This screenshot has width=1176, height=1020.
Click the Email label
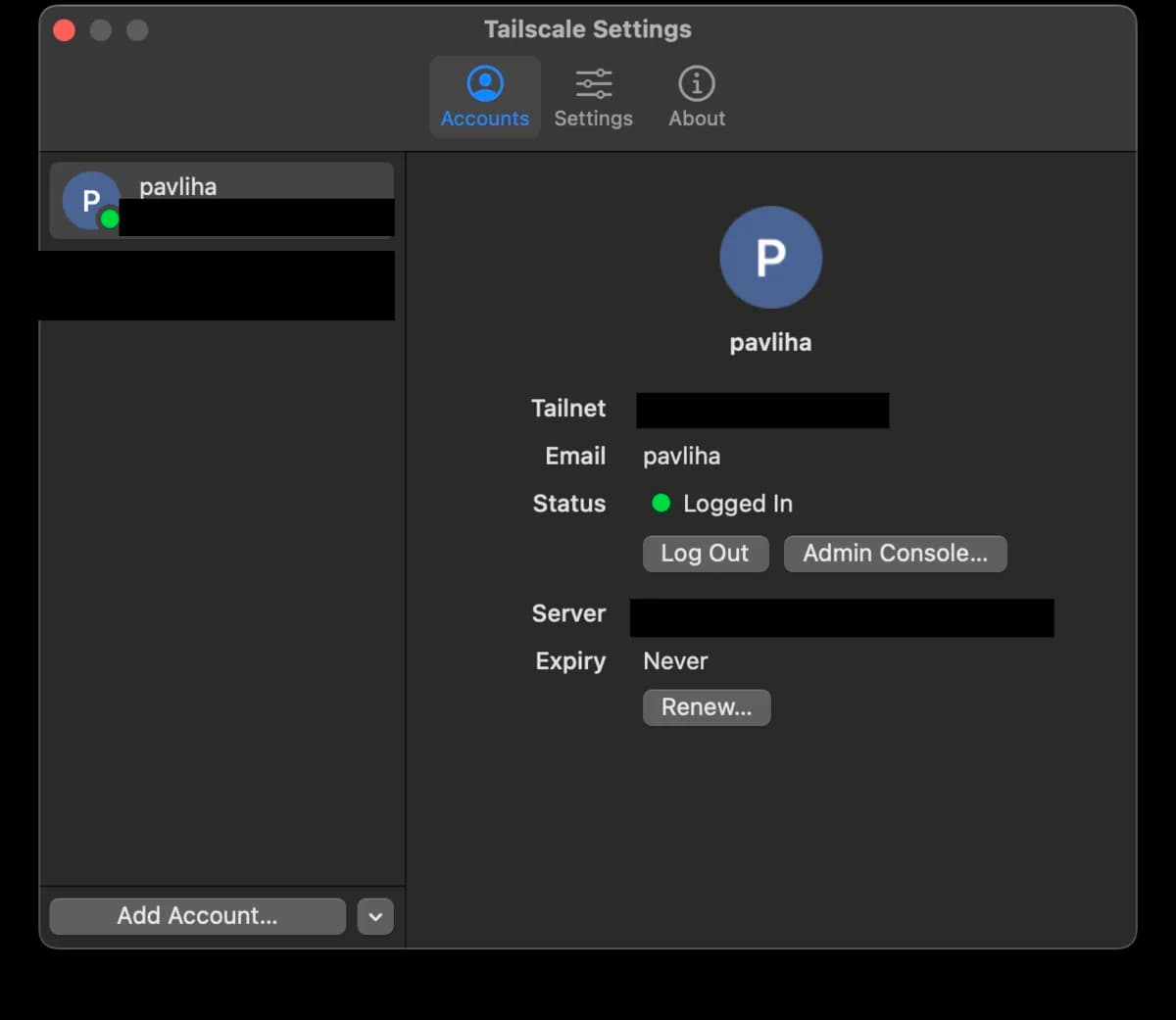575,457
